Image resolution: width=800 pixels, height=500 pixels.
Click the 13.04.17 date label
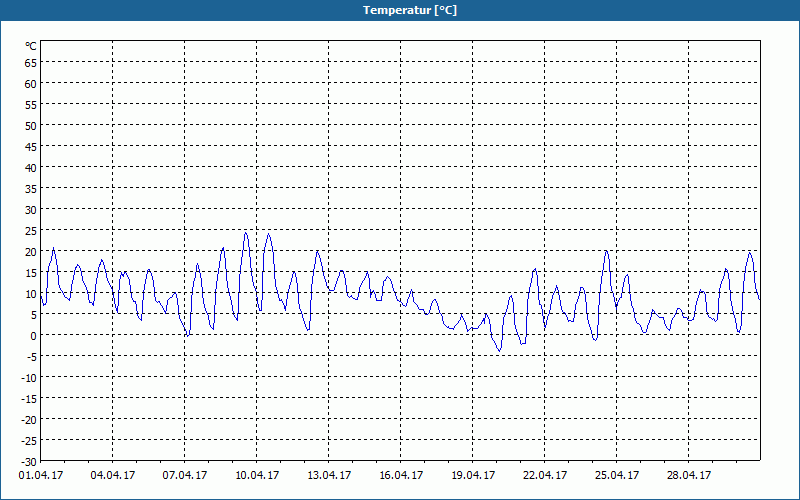(x=329, y=475)
